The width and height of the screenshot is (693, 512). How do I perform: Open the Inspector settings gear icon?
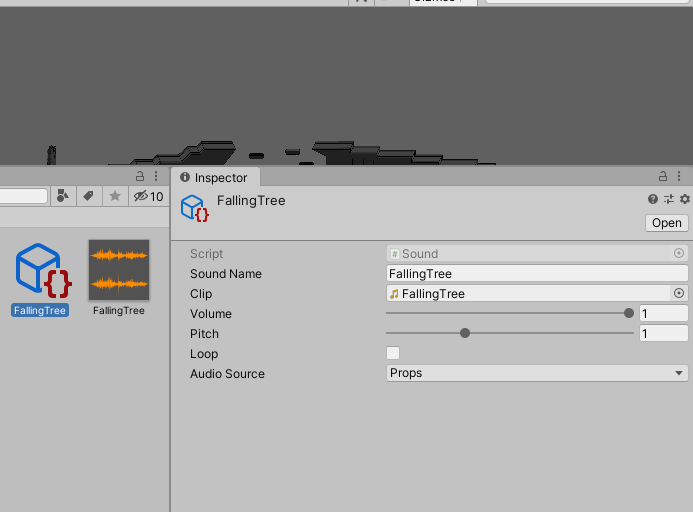pyautogui.click(x=685, y=199)
